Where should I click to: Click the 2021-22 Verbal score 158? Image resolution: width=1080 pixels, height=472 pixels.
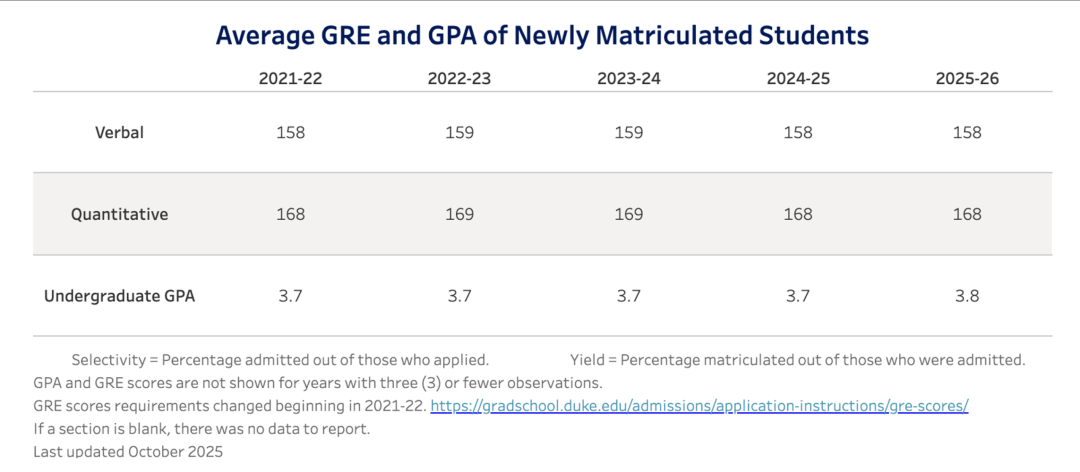click(290, 132)
